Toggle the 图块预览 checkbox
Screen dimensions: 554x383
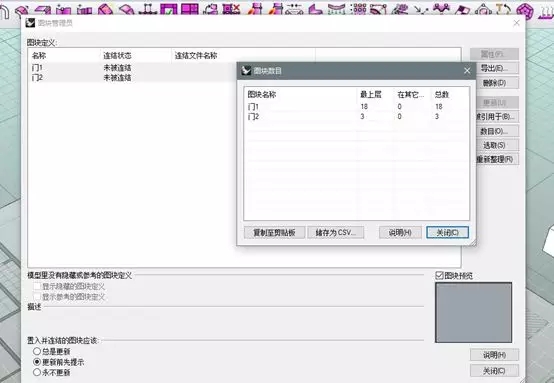439,276
